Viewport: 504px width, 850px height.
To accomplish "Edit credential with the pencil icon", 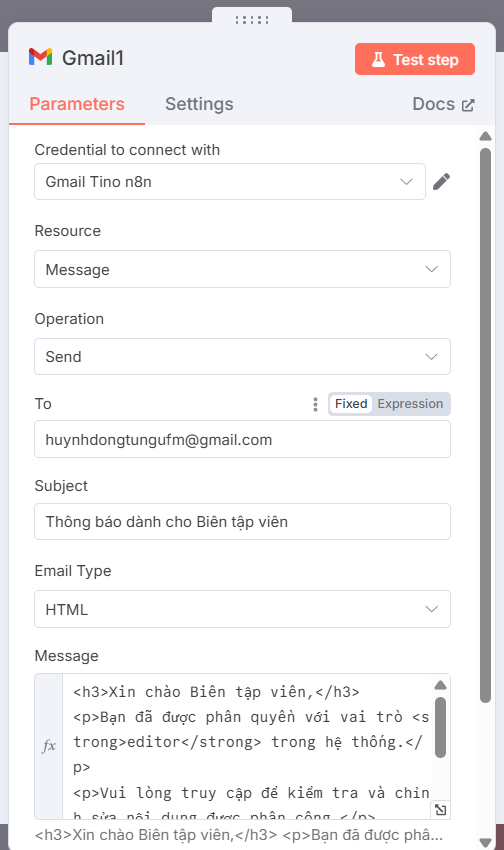I will [441, 182].
